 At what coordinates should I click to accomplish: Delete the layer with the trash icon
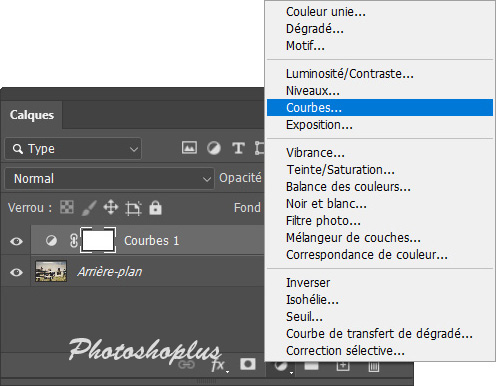click(374, 367)
